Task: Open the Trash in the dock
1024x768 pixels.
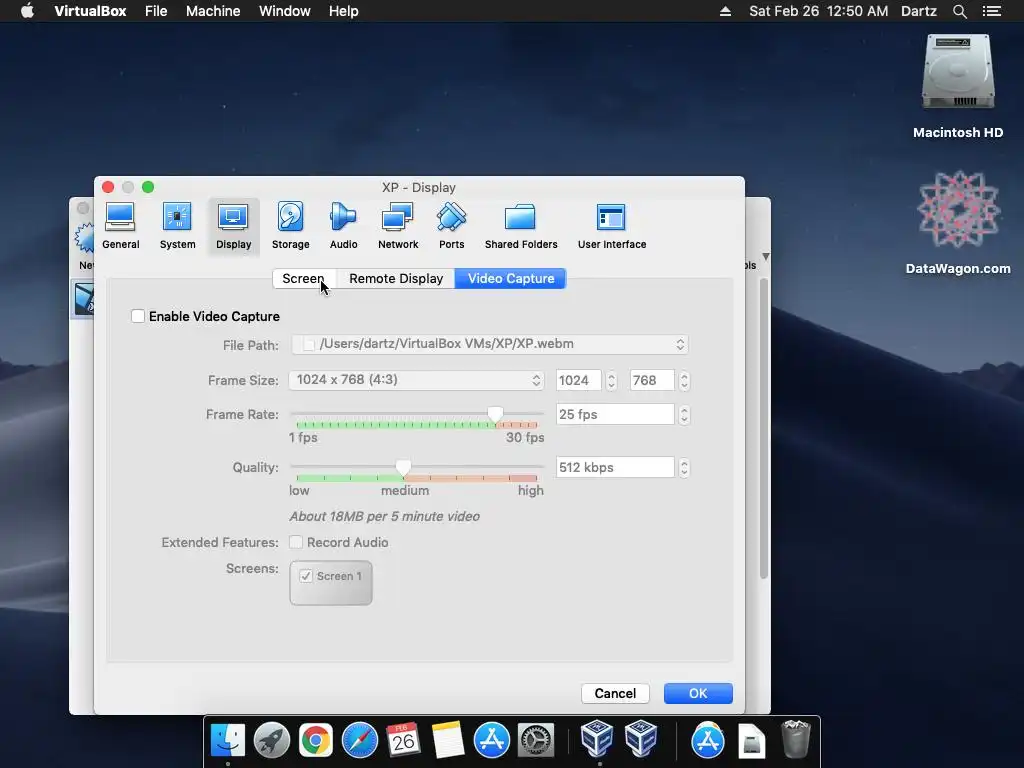Action: coord(795,739)
